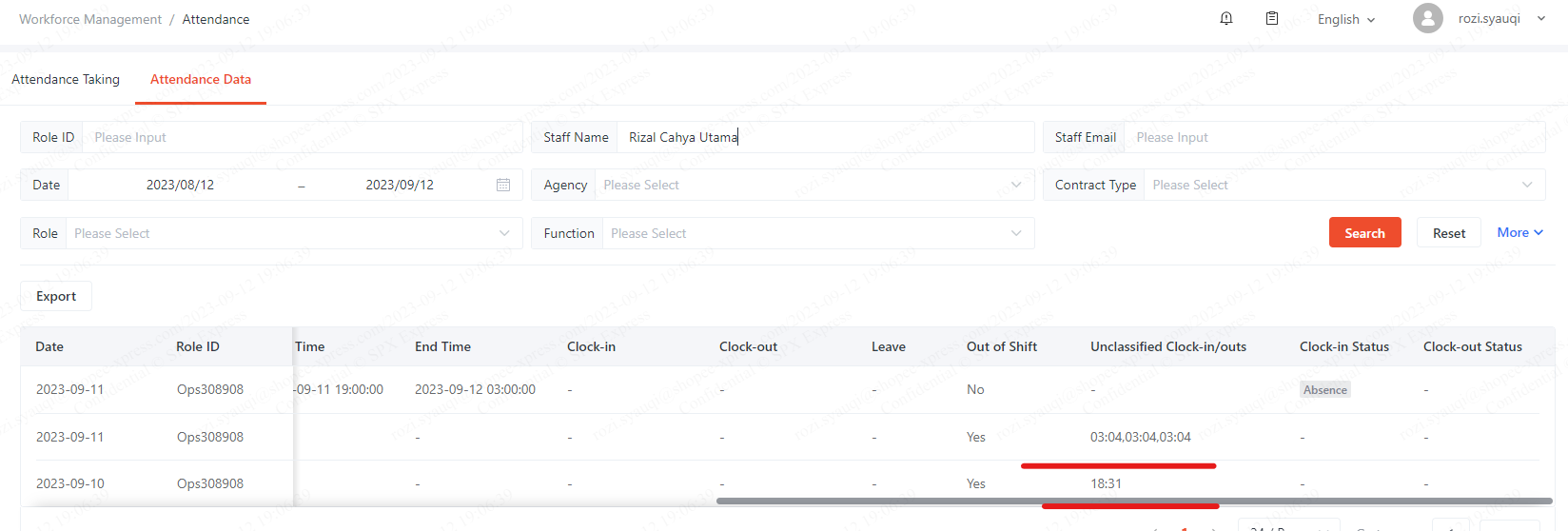Switch to Attendance Taking tab
The image size is (1568, 531).
pos(66,79)
